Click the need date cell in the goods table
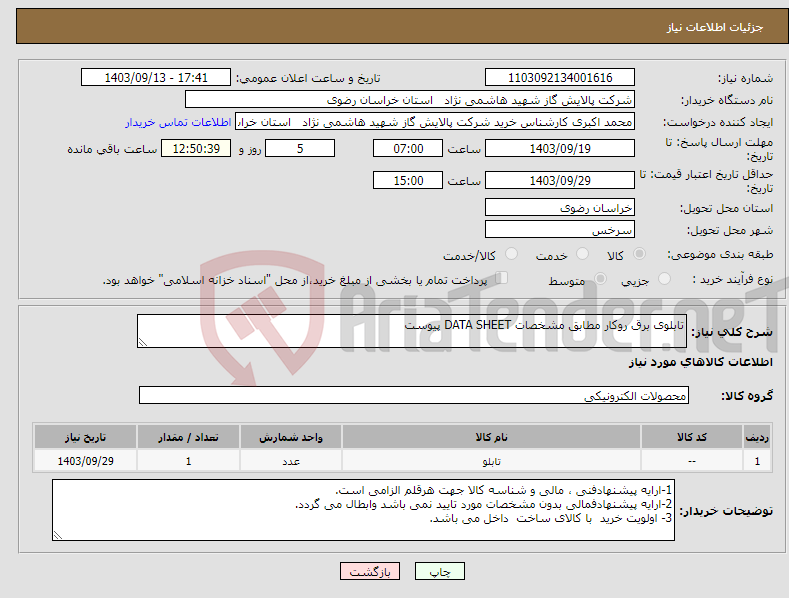Viewport: 789px width, 598px height. pos(85,461)
